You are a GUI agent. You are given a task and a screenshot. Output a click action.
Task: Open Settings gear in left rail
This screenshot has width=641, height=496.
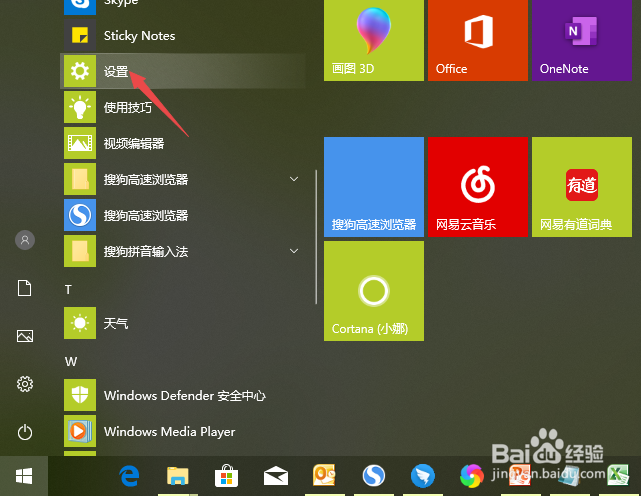[25, 384]
